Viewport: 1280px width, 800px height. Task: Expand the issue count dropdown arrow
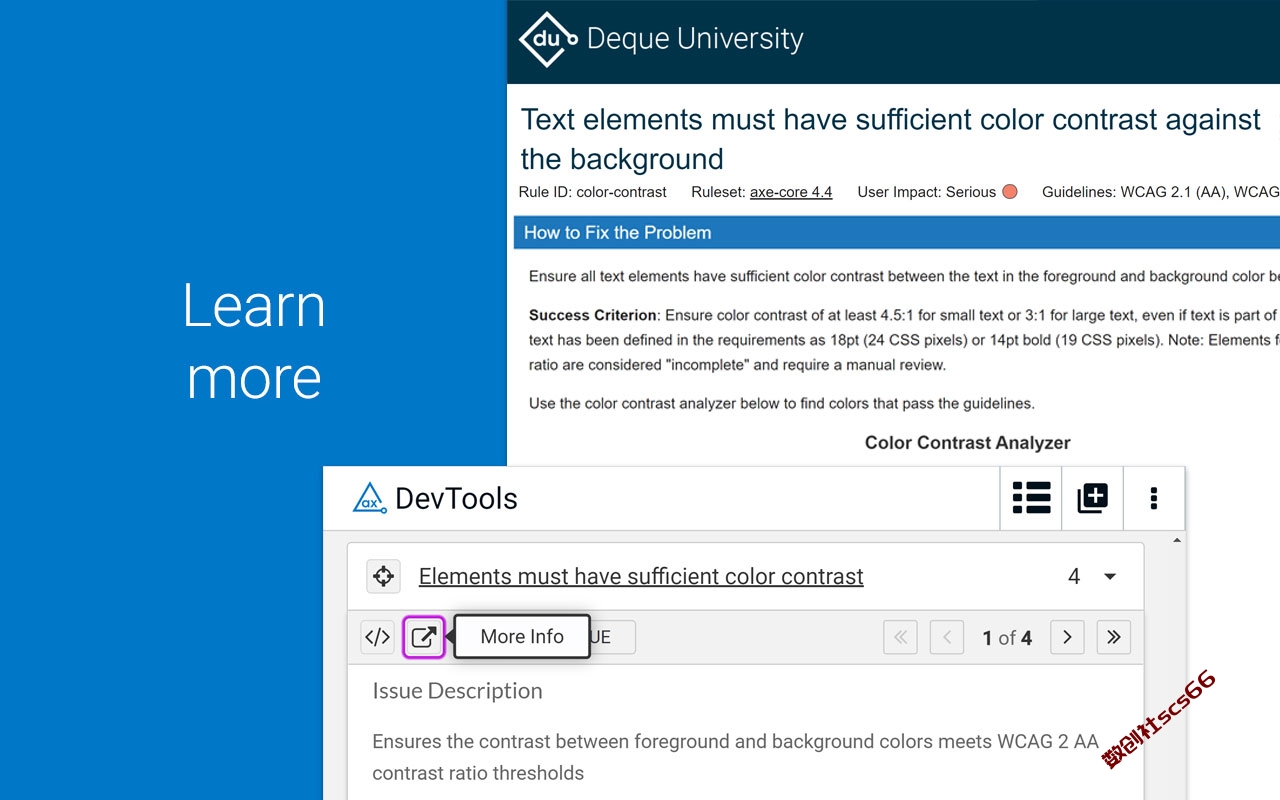1109,577
